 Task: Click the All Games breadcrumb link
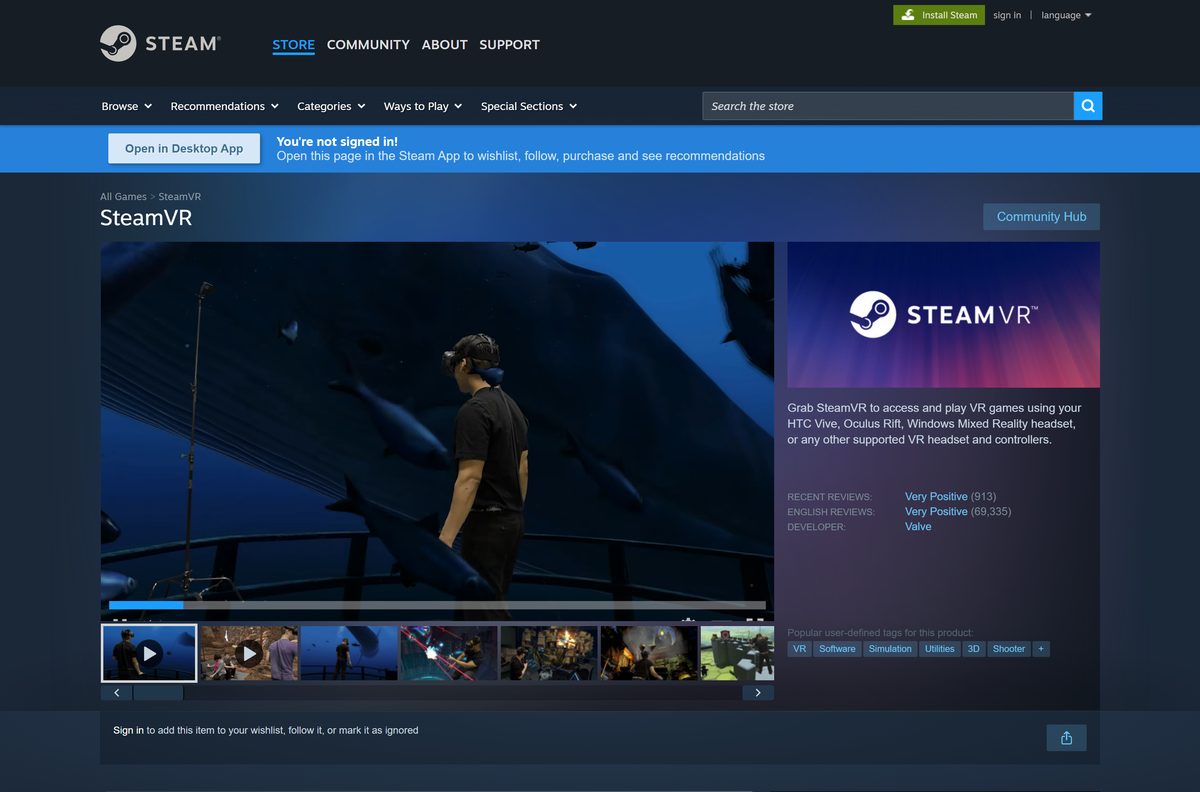coord(123,197)
